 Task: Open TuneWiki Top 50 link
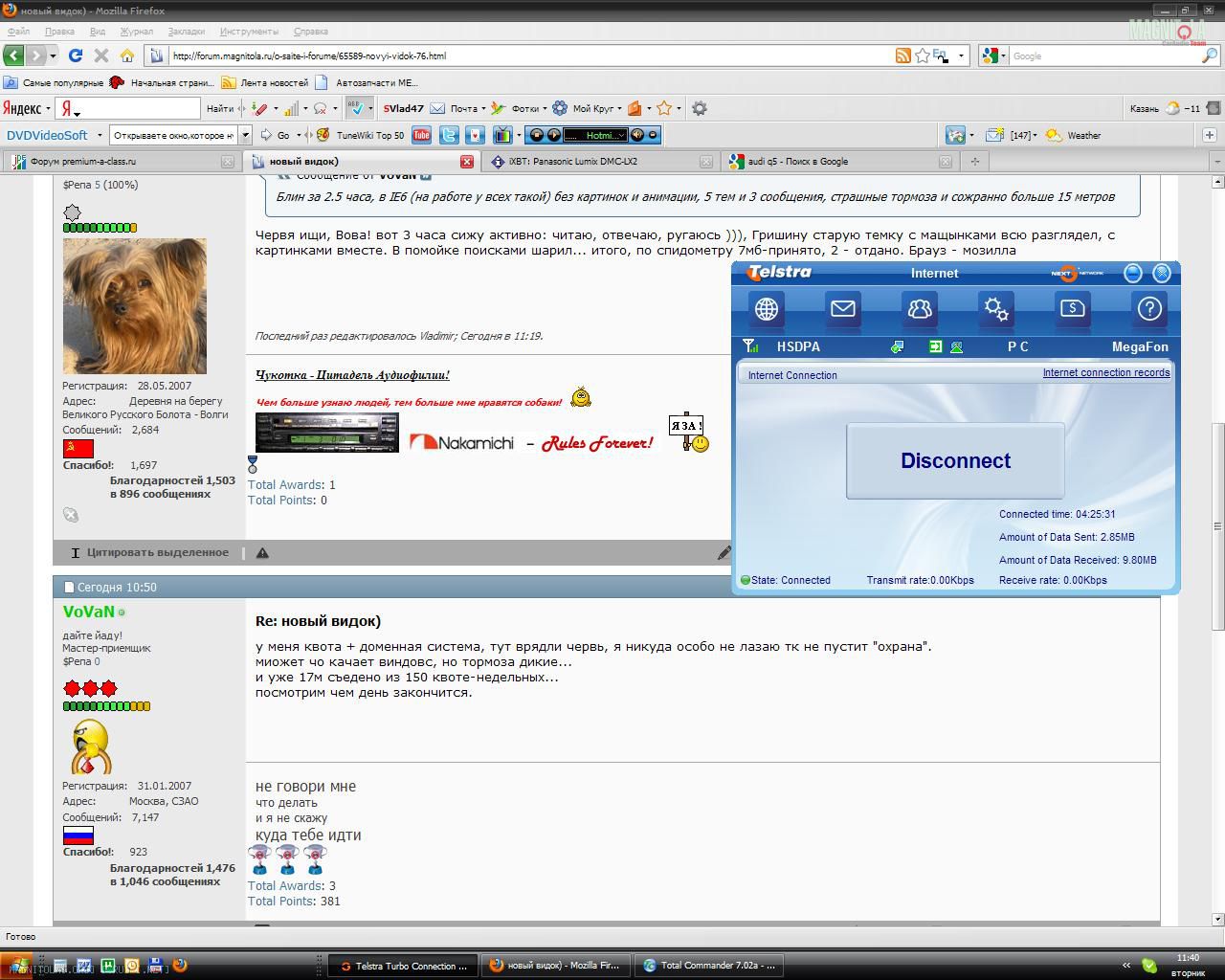pyautogui.click(x=360, y=135)
